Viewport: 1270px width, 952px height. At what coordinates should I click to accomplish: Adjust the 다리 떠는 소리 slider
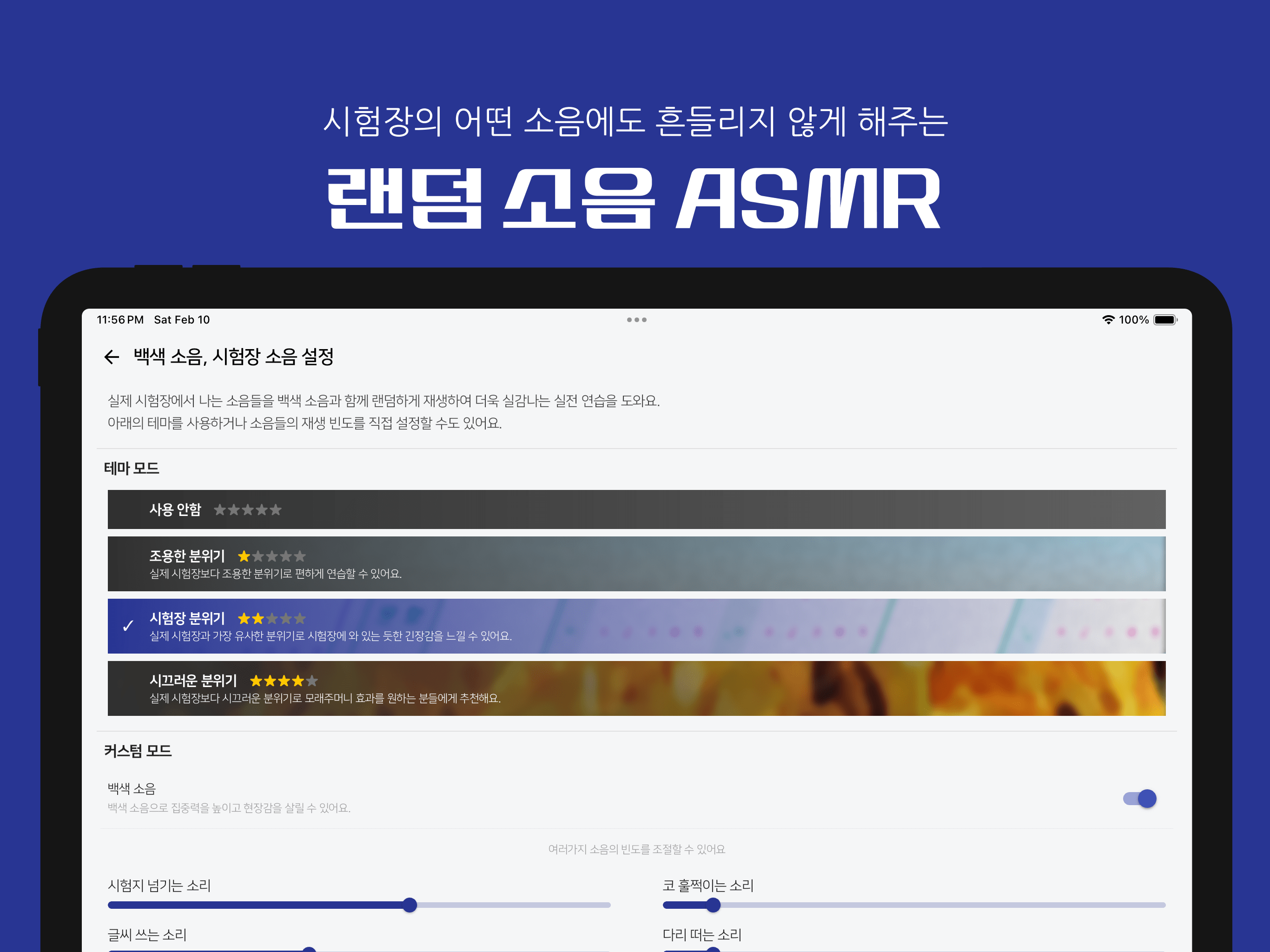coord(914,950)
